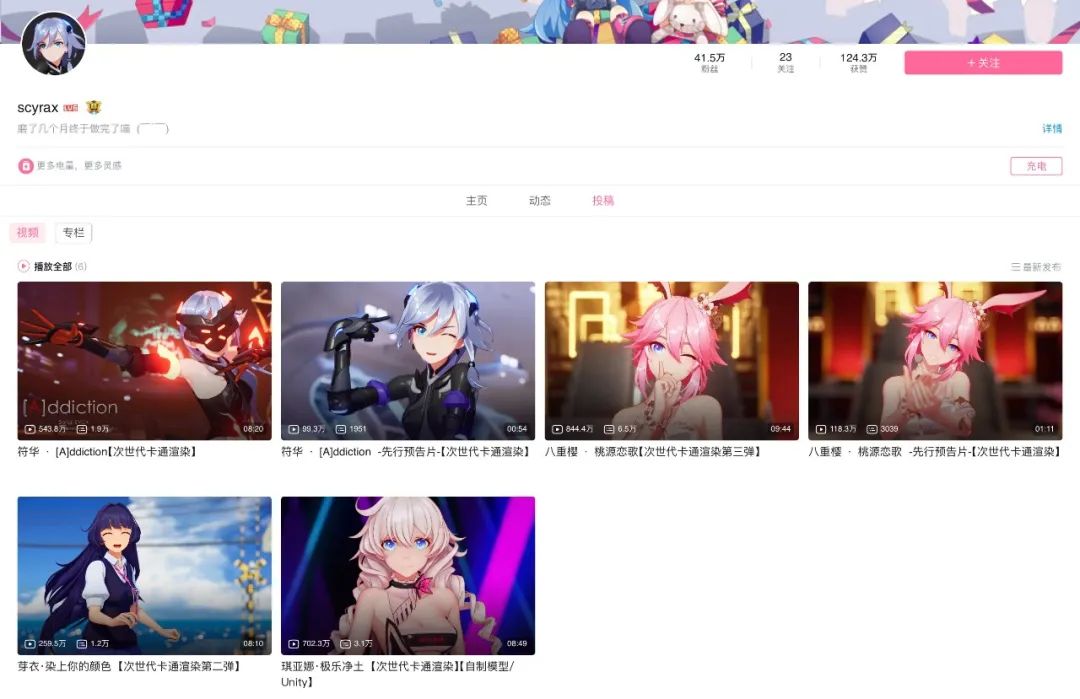Viewport: 1080px width, 699px height.
Task: Follow scyrax with the pink 关注 button
Action: (983, 63)
